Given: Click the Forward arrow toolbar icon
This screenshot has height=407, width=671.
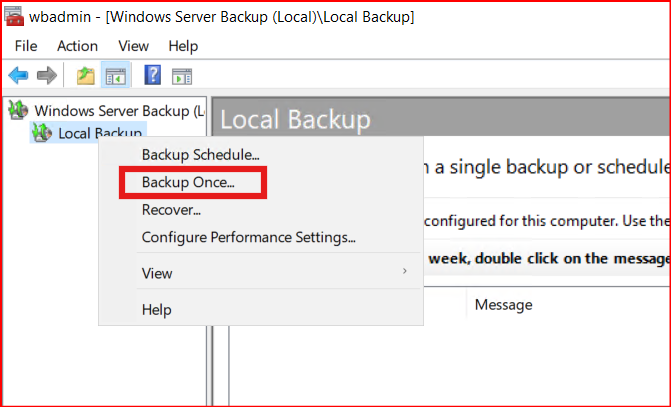Looking at the screenshot, I should (x=46, y=75).
